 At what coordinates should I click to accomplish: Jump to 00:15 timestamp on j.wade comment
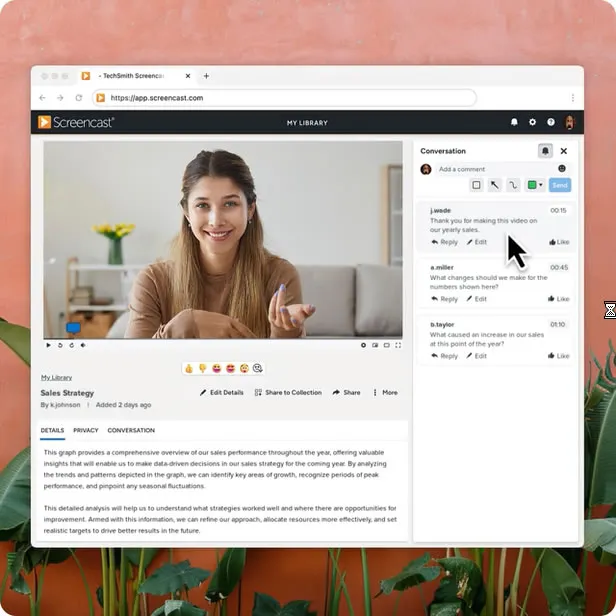[558, 211]
